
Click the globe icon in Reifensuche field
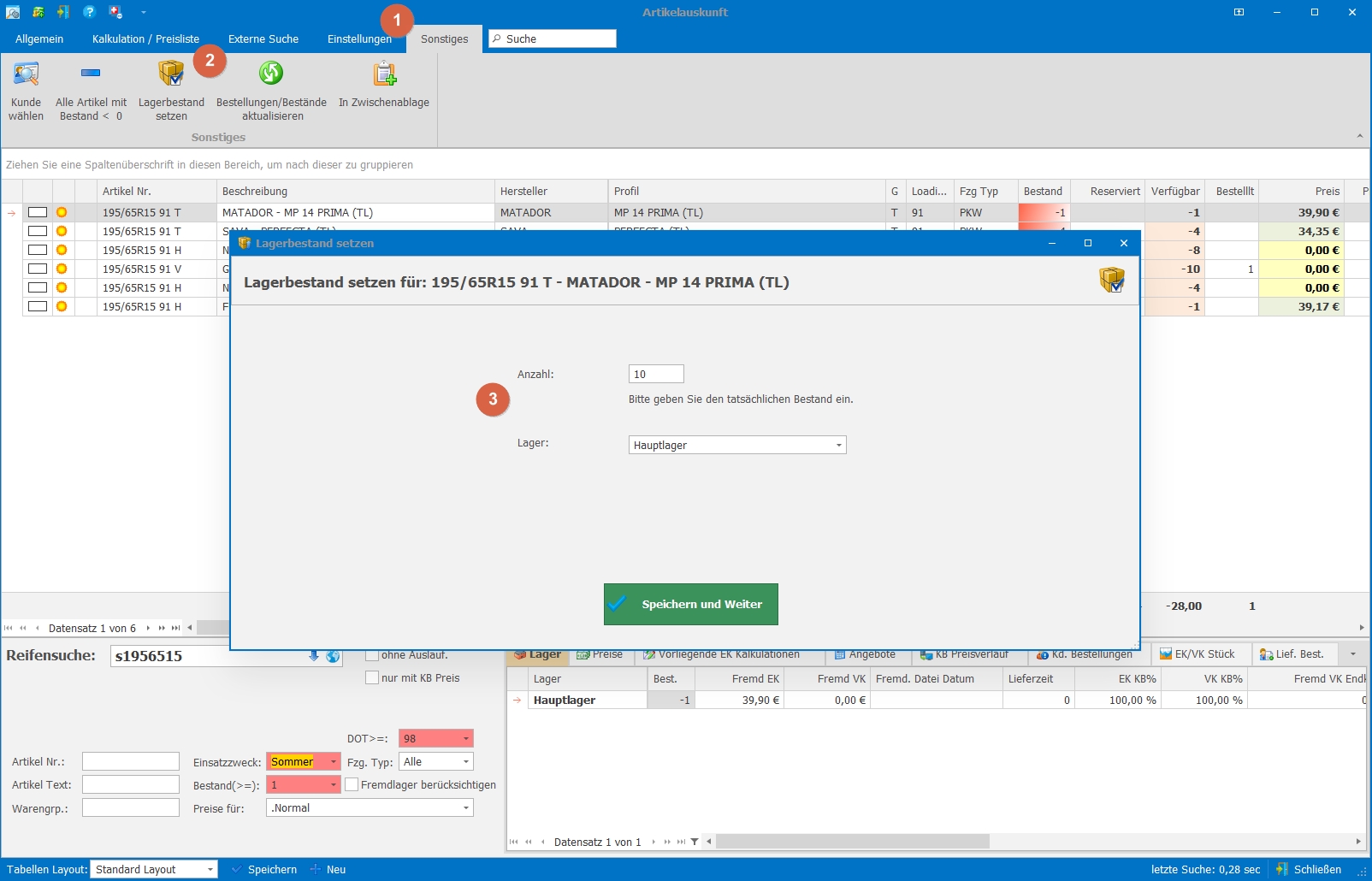click(333, 656)
